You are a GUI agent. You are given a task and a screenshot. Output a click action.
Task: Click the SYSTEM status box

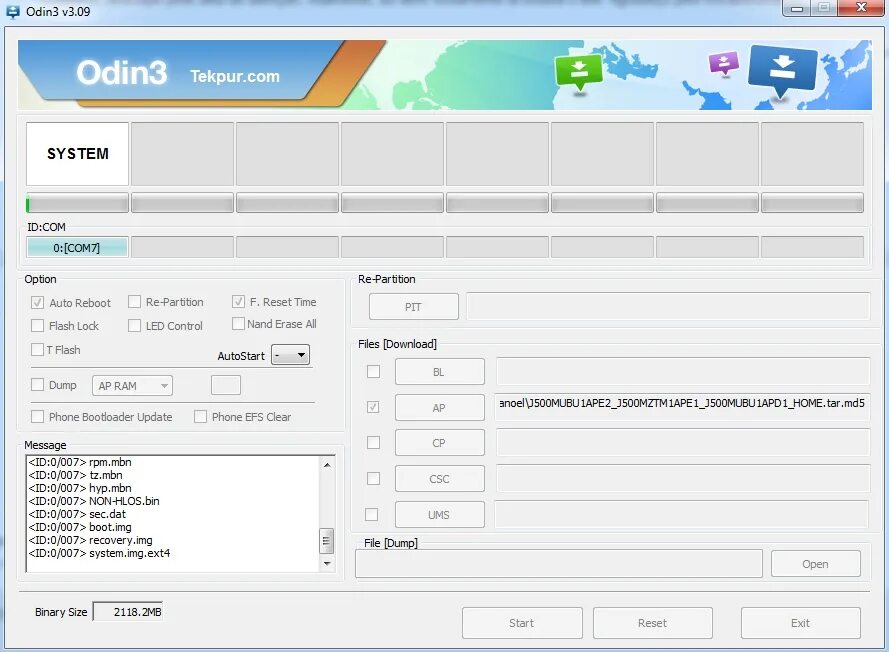point(78,154)
